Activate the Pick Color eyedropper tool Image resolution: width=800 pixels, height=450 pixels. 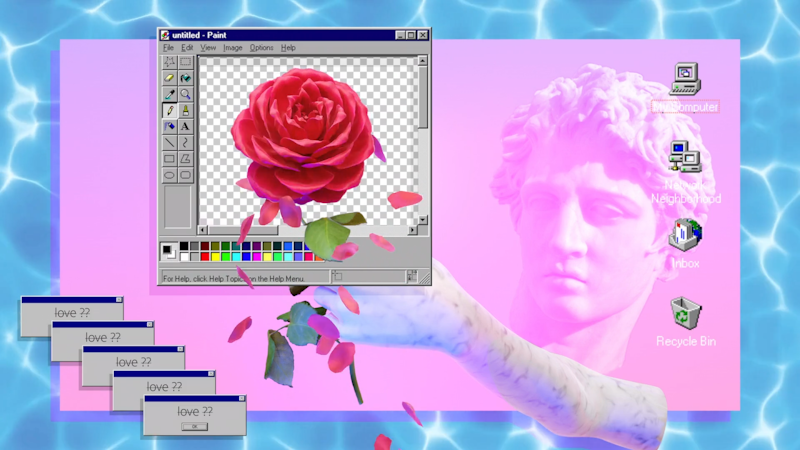click(x=169, y=94)
